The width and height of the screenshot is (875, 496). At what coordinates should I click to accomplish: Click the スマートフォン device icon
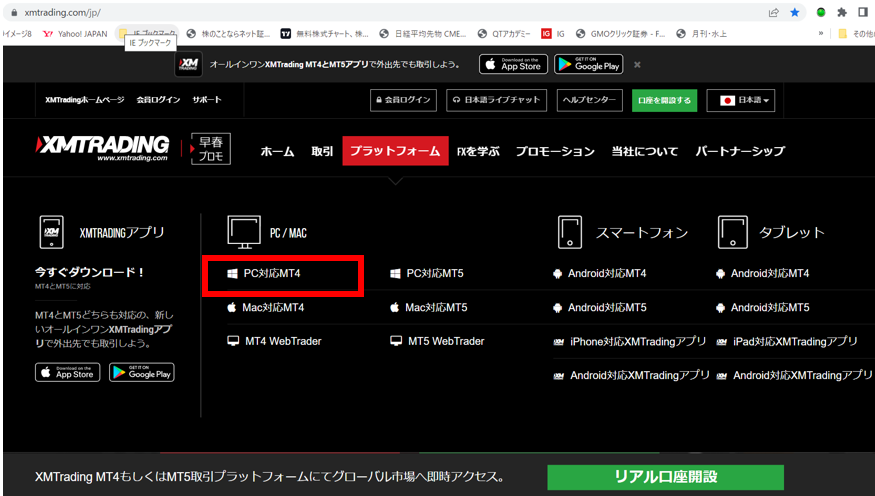pyautogui.click(x=570, y=232)
